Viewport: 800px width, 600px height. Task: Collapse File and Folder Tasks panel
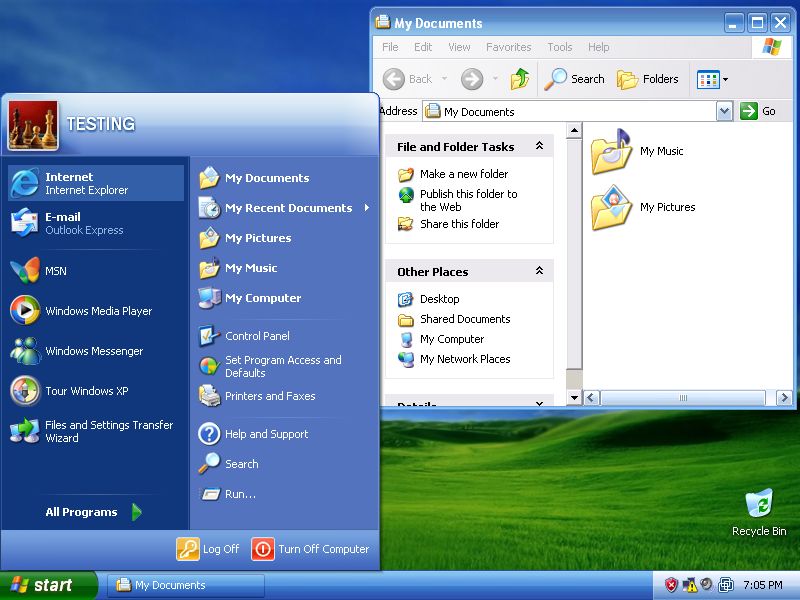539,146
